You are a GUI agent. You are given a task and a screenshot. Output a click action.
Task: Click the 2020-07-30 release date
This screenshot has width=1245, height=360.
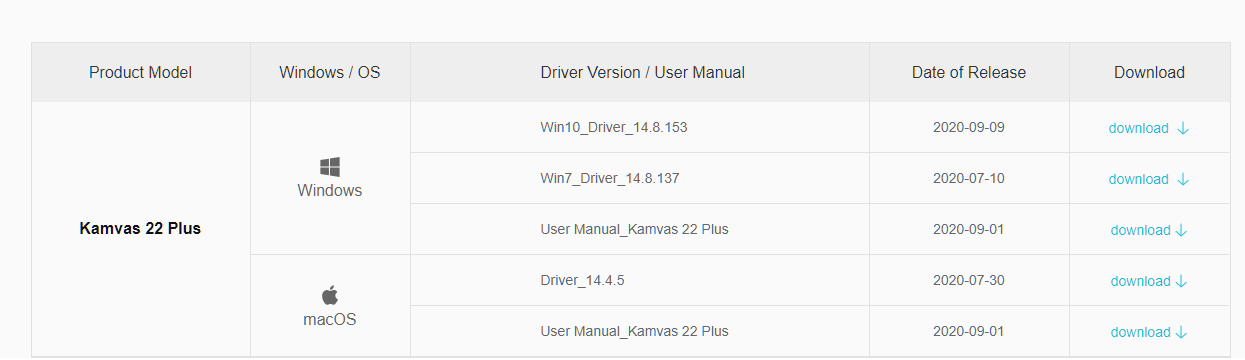point(969,280)
